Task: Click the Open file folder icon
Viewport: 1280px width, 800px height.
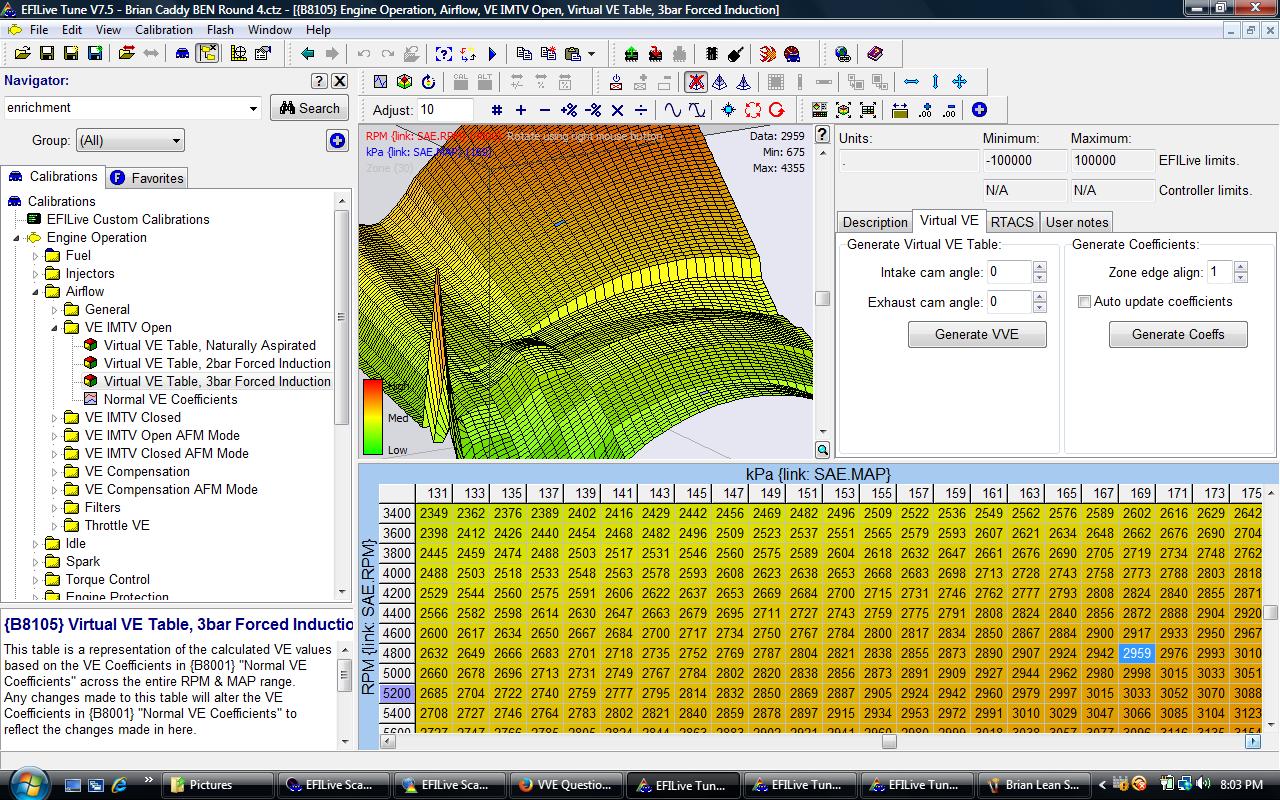Action: (22, 54)
